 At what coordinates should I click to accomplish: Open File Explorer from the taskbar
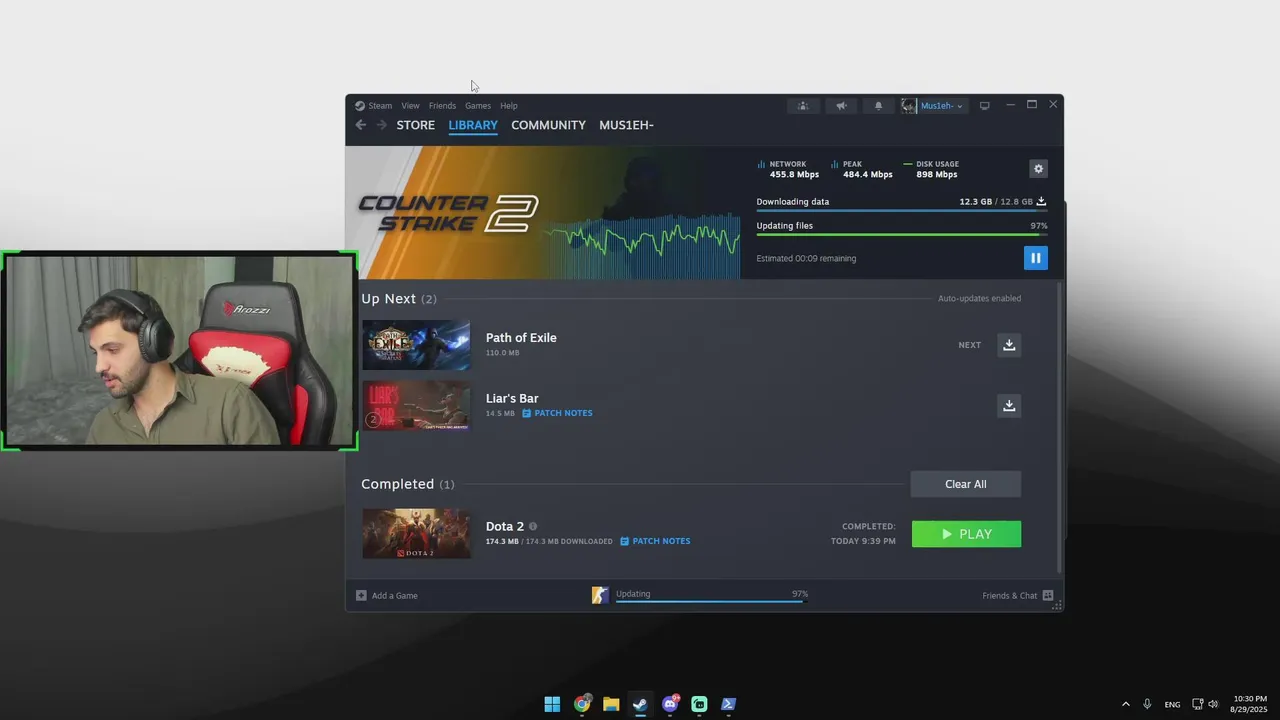611,704
